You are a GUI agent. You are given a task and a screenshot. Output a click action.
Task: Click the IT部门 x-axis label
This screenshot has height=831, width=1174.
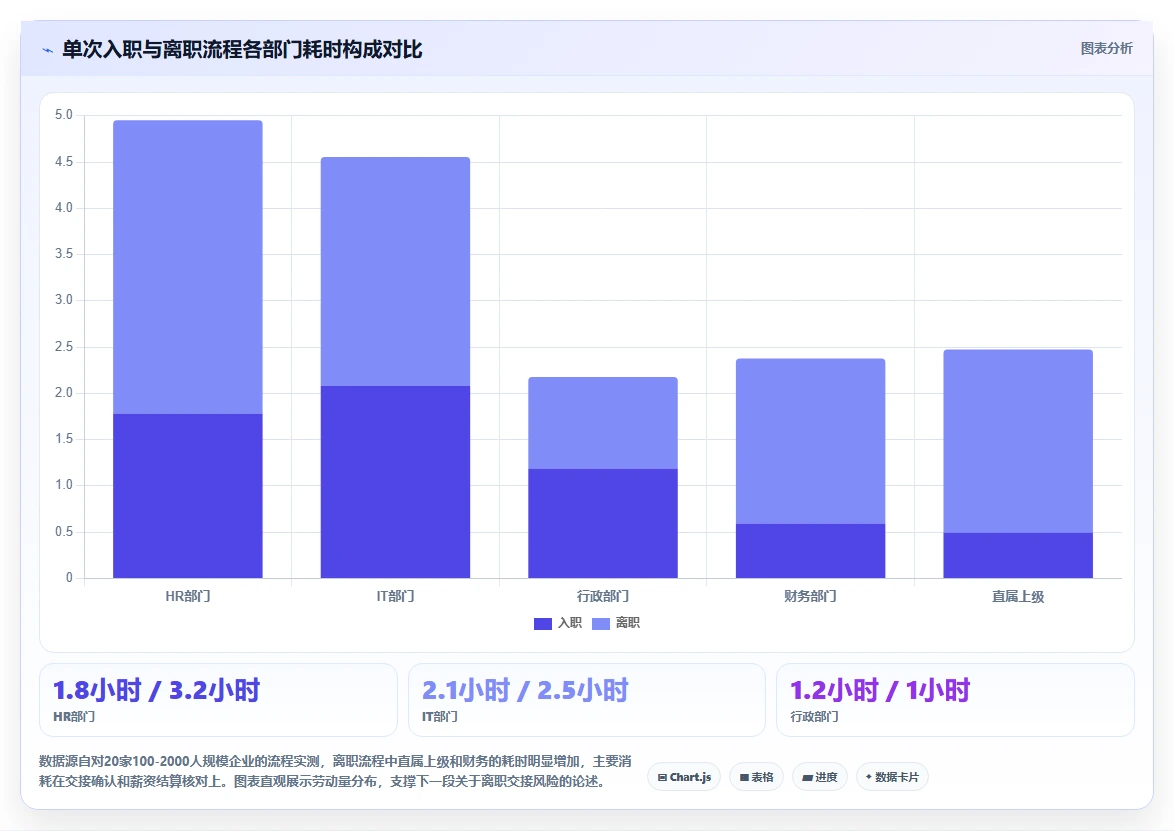395,597
